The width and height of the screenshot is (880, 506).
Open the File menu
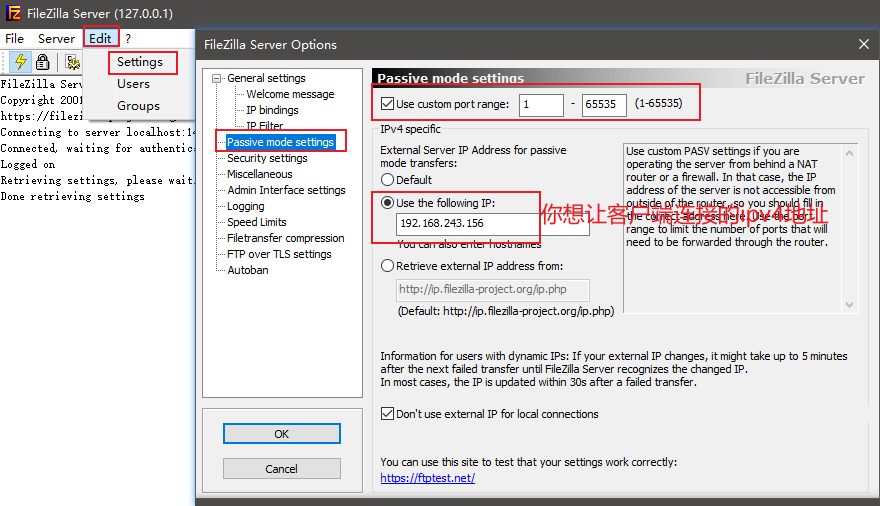15,38
